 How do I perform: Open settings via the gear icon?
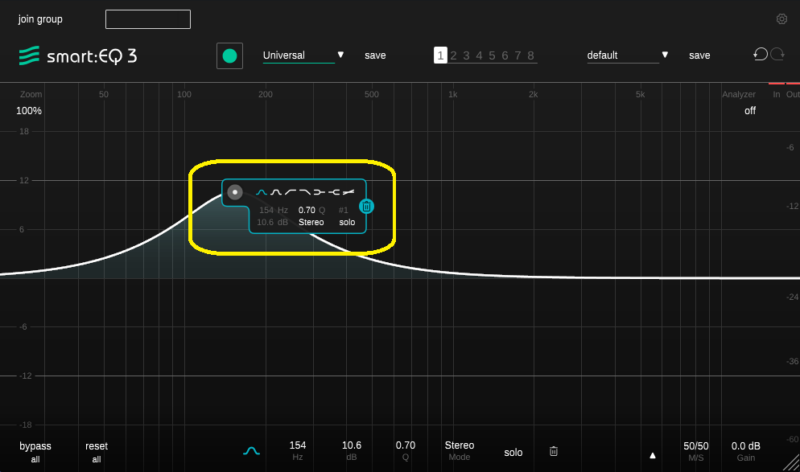tap(782, 19)
